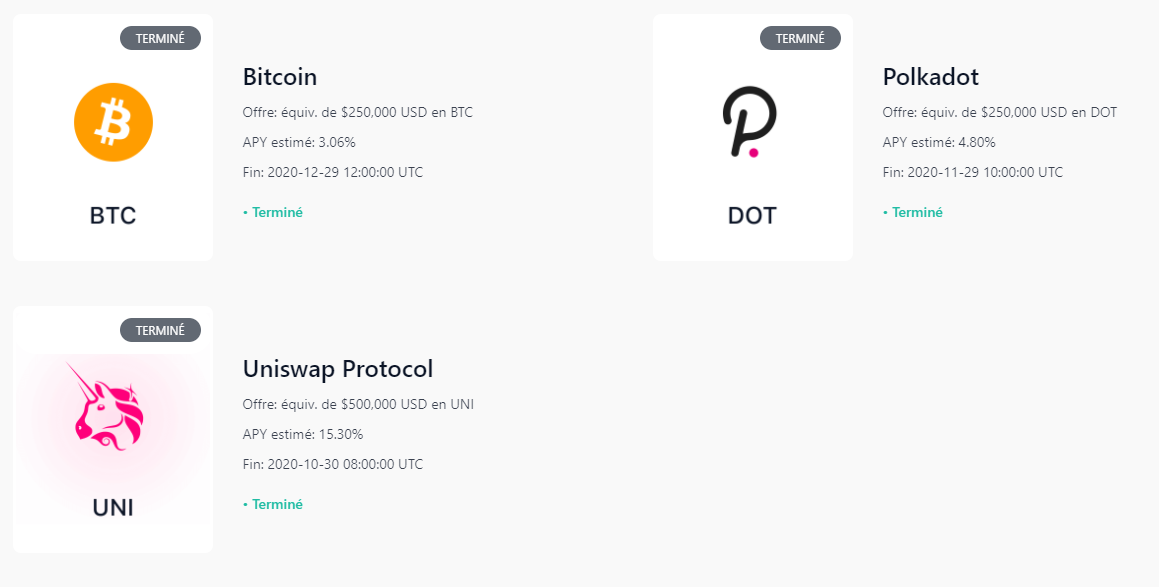This screenshot has width=1159, height=587.
Task: Click the TERMINÉ badge on the UNI card
Action: coord(160,330)
